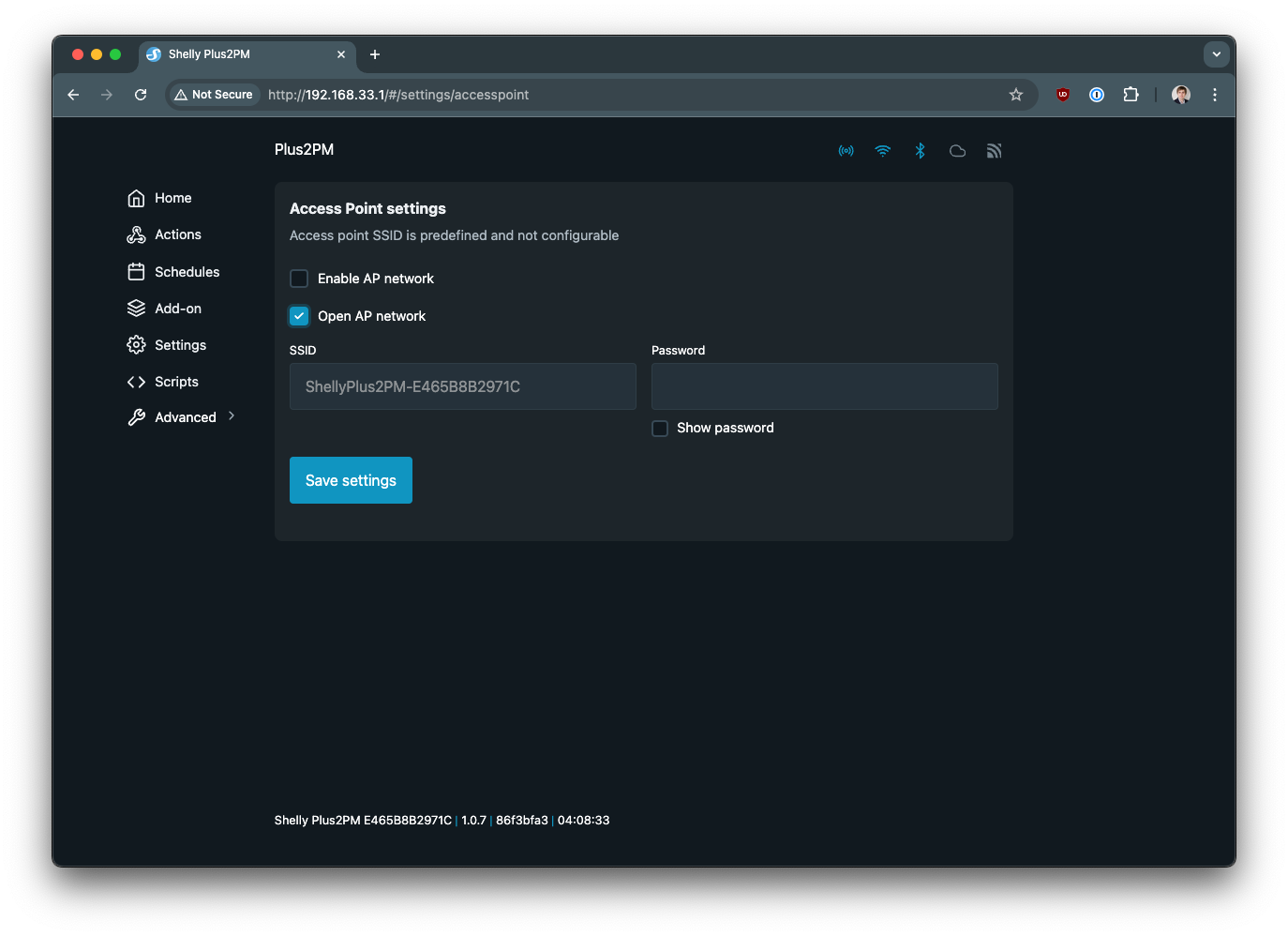Enable AP network checkbox
Viewport: 1288px width, 936px height.
pos(299,279)
